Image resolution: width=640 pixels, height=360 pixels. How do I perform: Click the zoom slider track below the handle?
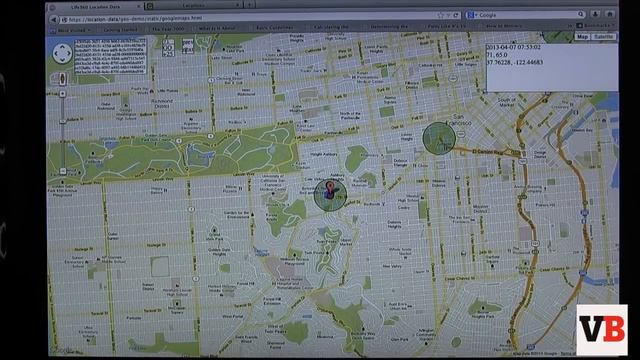pyautogui.click(x=62, y=146)
